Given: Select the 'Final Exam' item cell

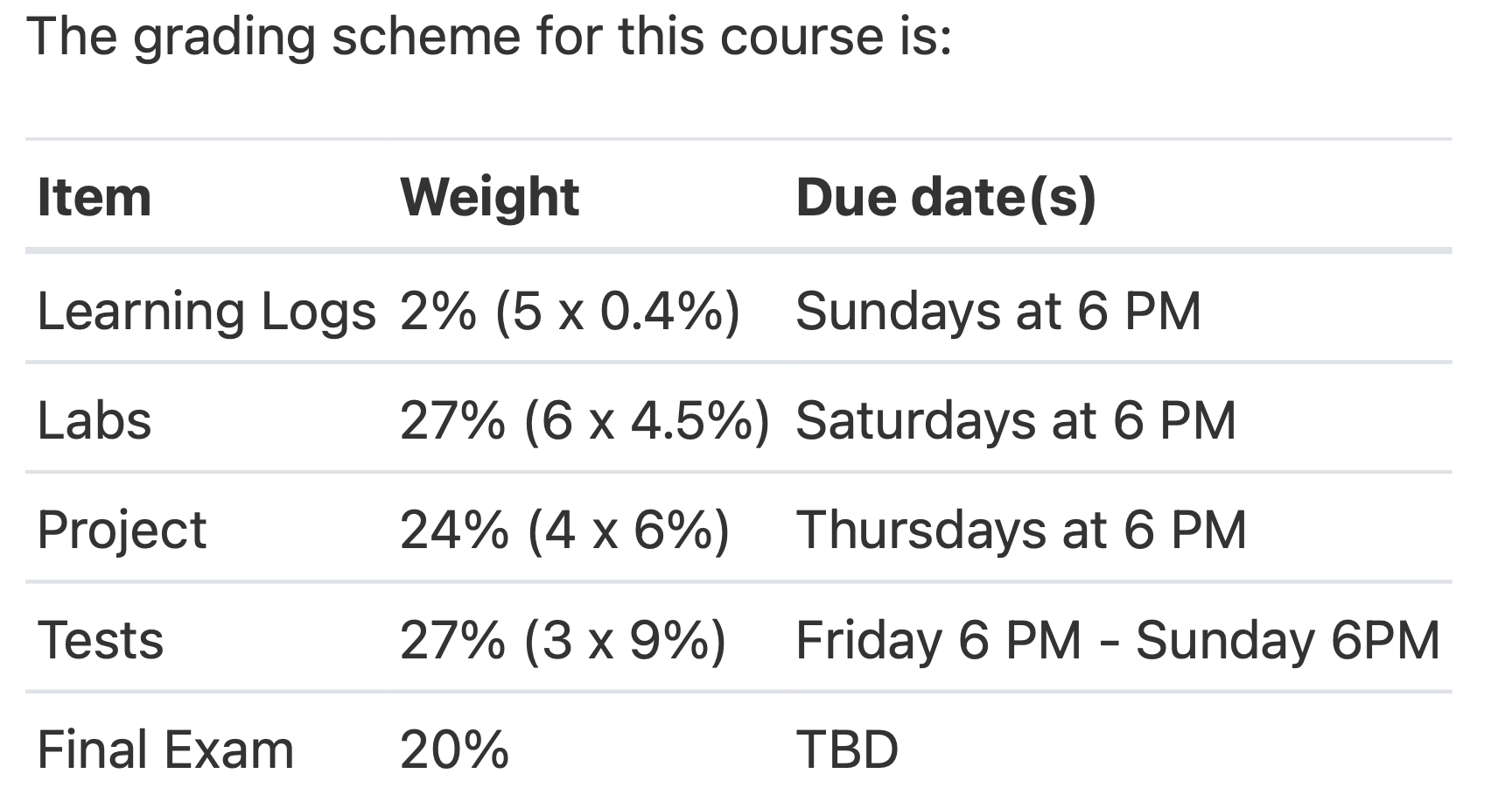Looking at the screenshot, I should (x=165, y=750).
